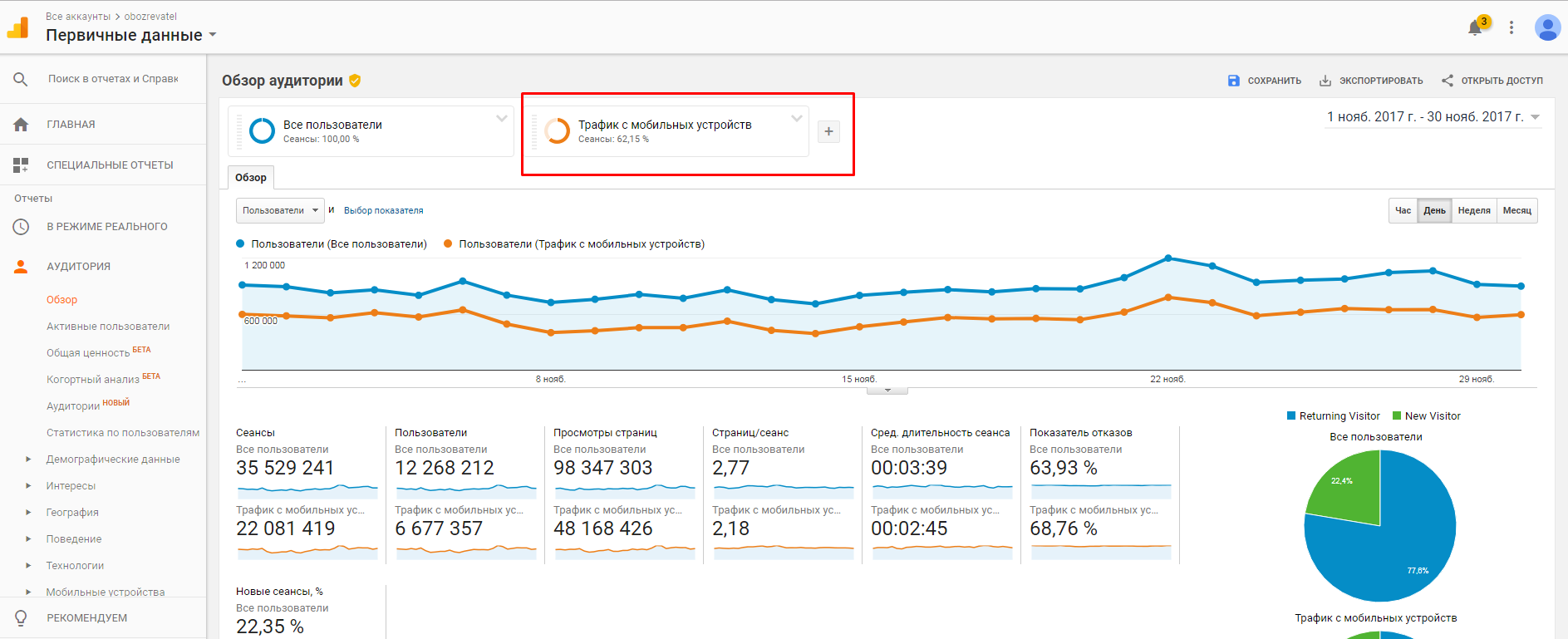Expand the Все пользователи segment chevron
Screen dimensions: 1568x639
click(x=502, y=118)
